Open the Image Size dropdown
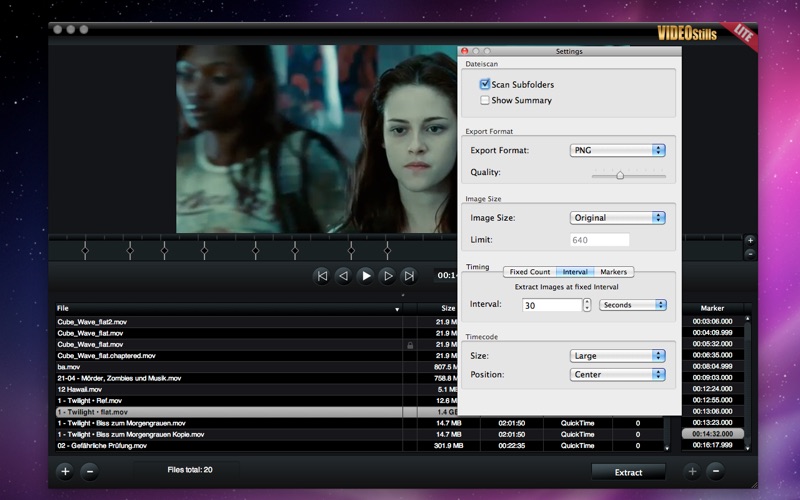 (x=617, y=217)
